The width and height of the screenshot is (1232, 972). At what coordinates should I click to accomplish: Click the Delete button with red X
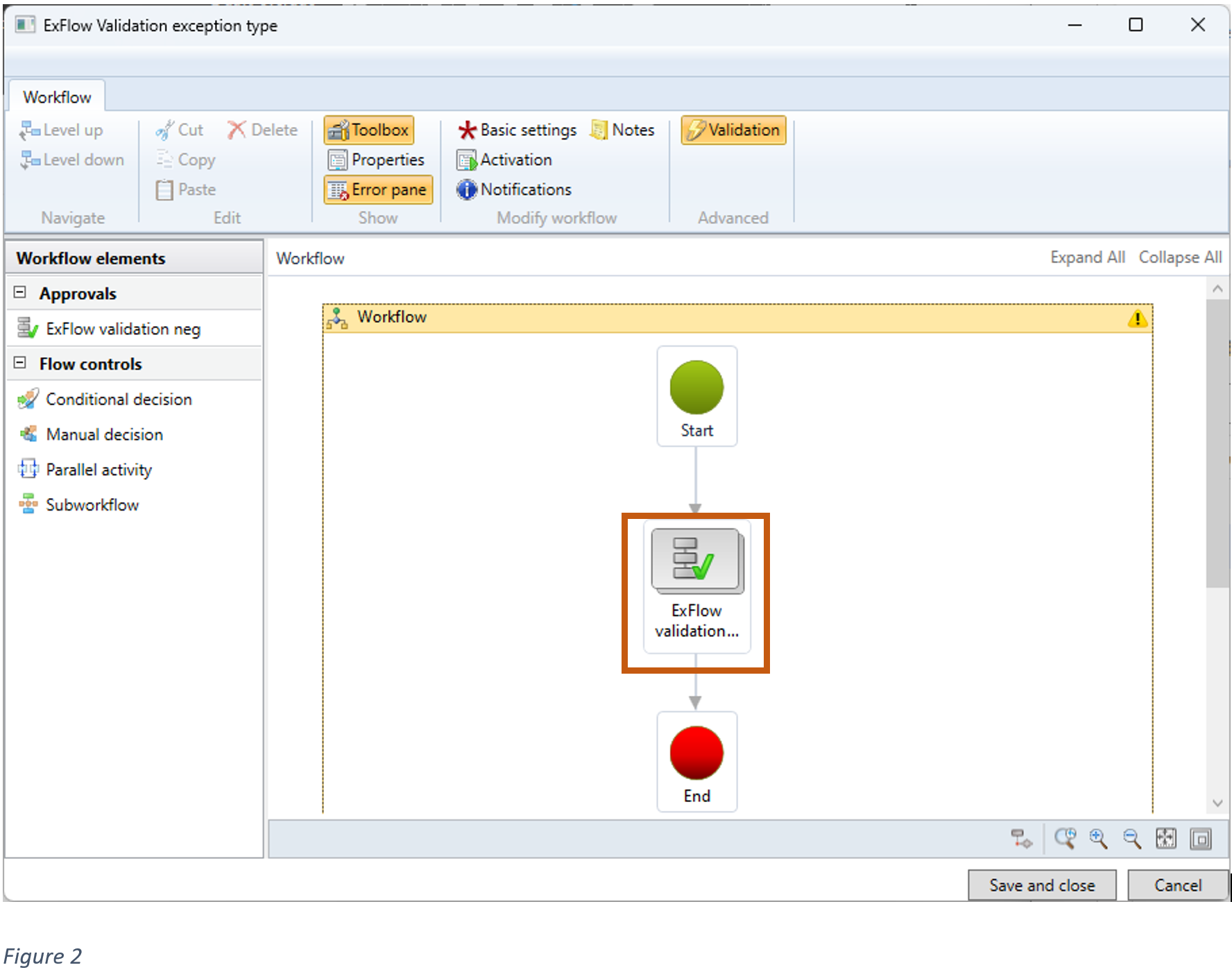(263, 130)
